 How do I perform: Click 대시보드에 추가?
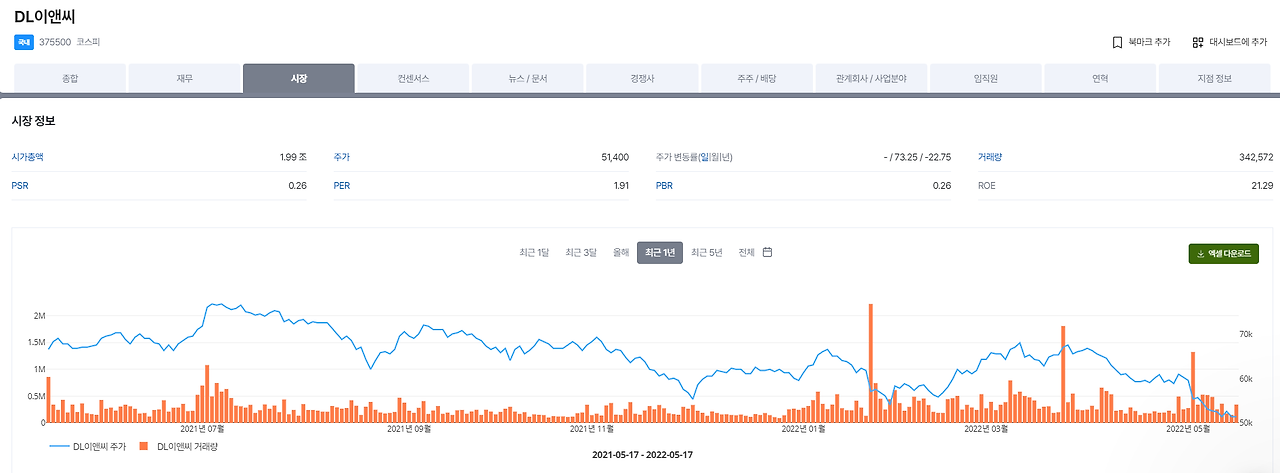(1229, 42)
